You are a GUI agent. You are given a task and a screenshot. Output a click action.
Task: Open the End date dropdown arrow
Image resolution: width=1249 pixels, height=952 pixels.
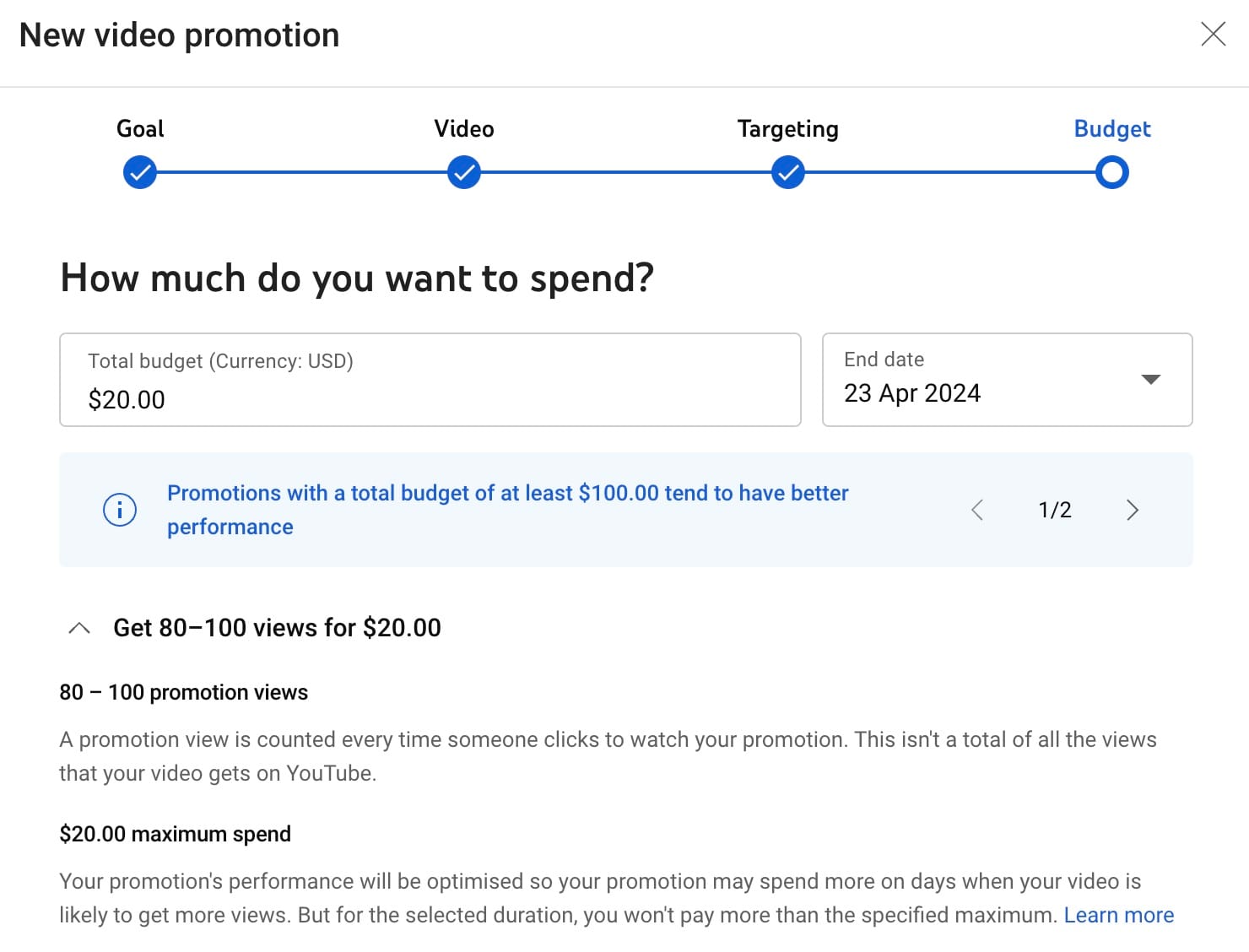1153,380
